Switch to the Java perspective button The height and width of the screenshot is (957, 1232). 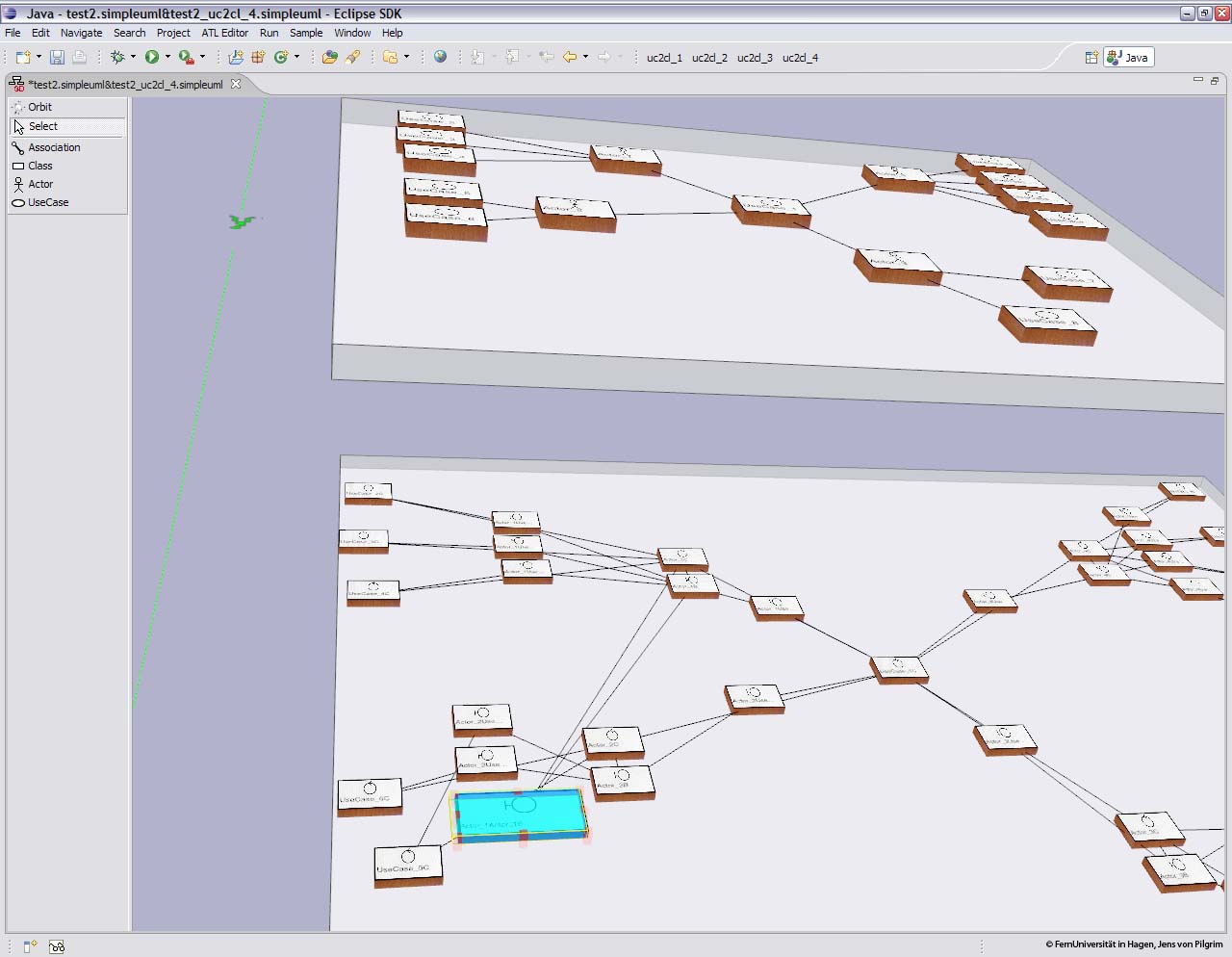point(1129,58)
